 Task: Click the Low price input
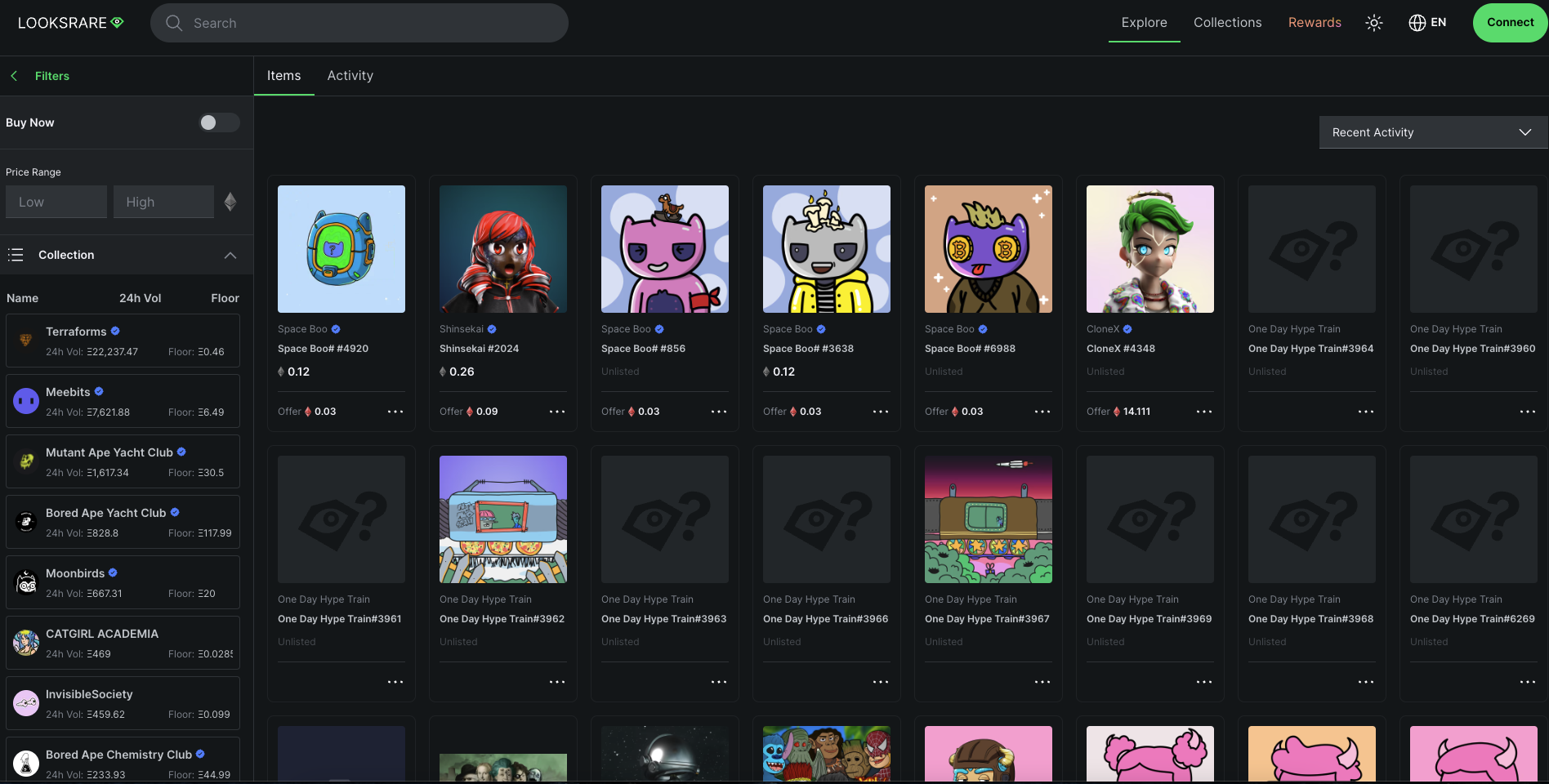56,202
